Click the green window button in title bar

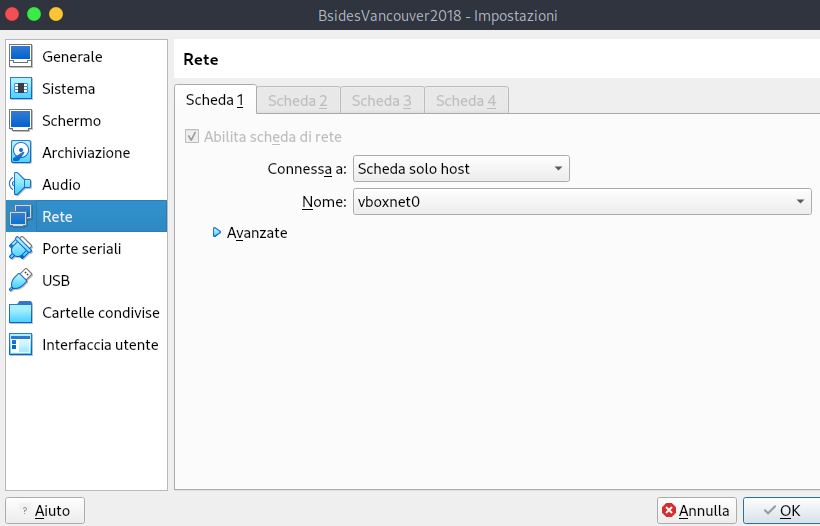tap(34, 14)
